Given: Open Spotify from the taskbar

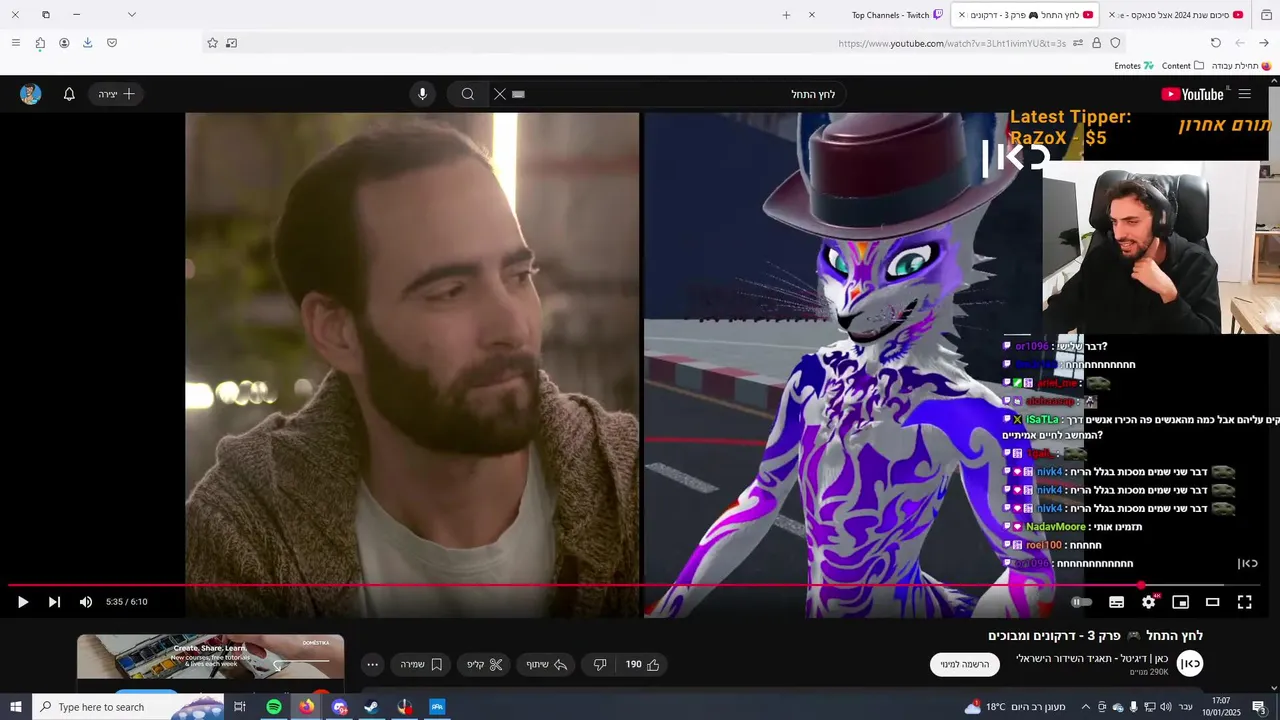Looking at the screenshot, I should (x=274, y=707).
